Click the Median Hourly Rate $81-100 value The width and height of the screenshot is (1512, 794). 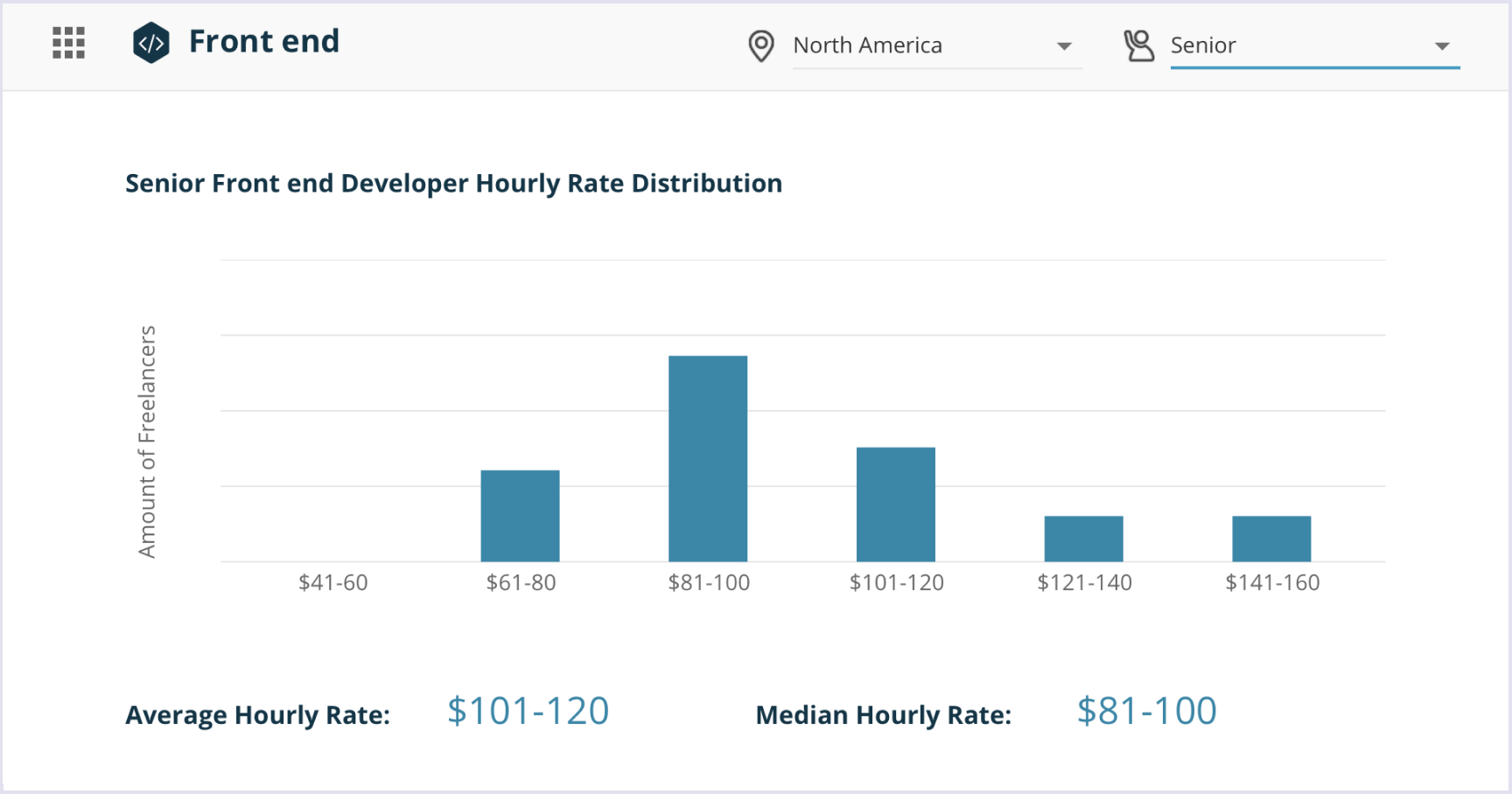pos(1146,711)
